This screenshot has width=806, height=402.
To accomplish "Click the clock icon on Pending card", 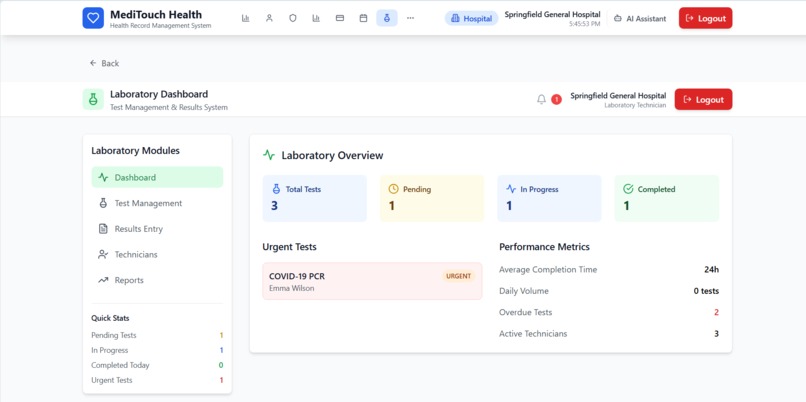I will coord(393,189).
